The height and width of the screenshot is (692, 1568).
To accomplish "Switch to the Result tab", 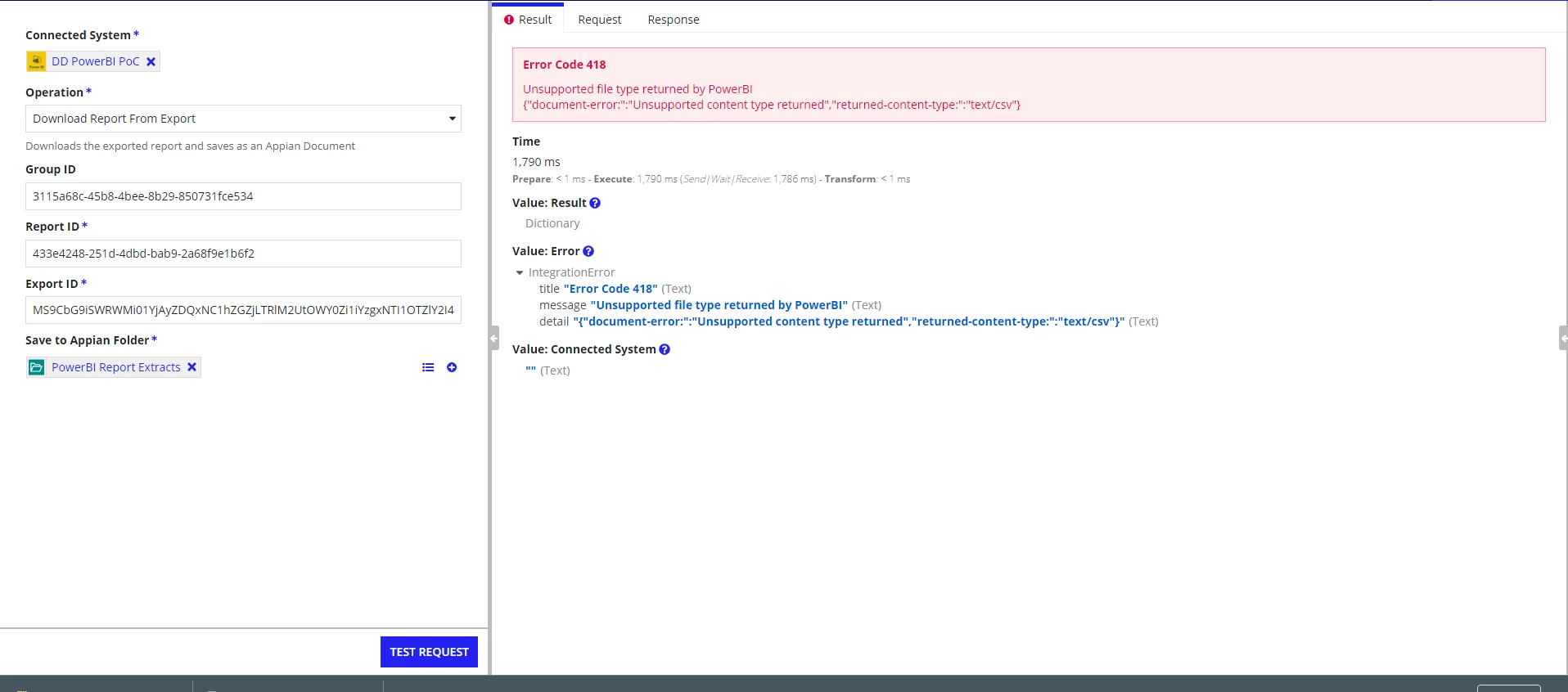I will pos(528,20).
